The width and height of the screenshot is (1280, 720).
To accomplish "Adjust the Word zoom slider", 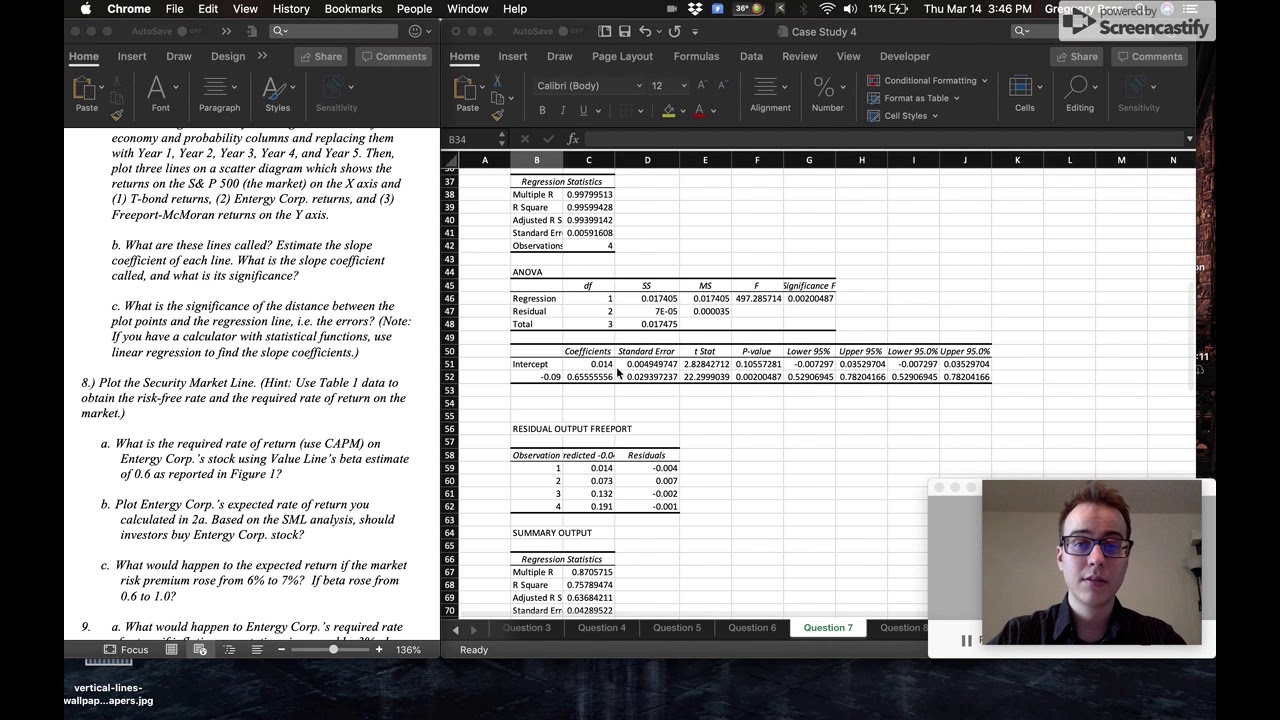I will point(333,650).
